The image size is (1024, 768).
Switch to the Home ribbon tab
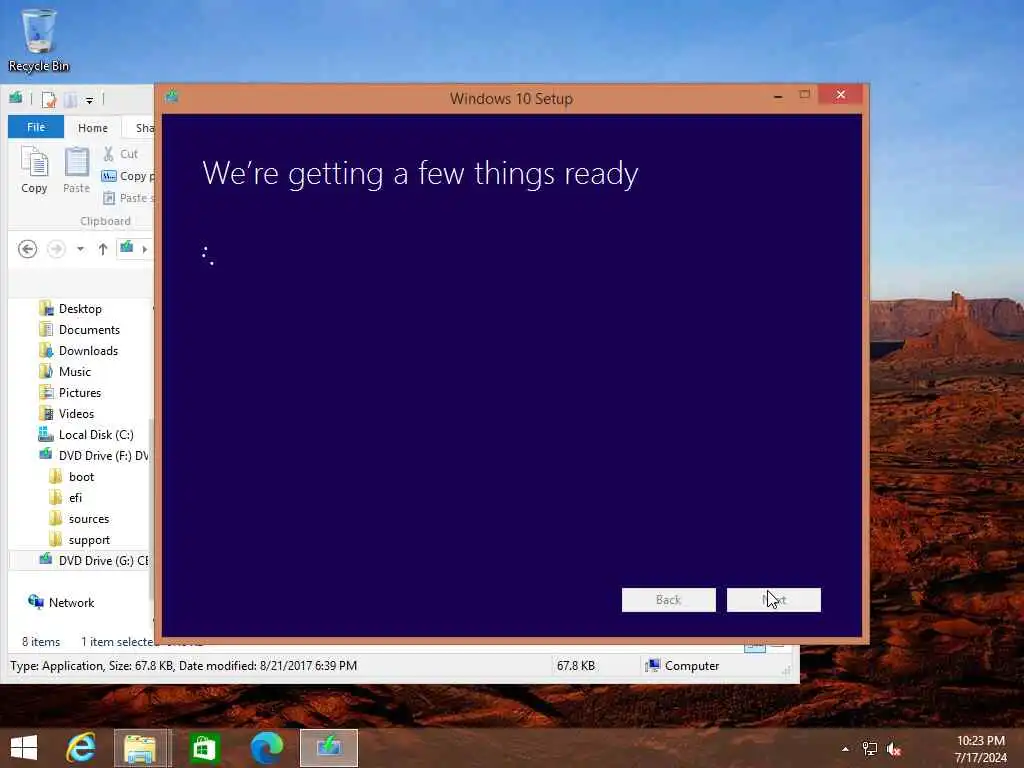pyautogui.click(x=93, y=128)
